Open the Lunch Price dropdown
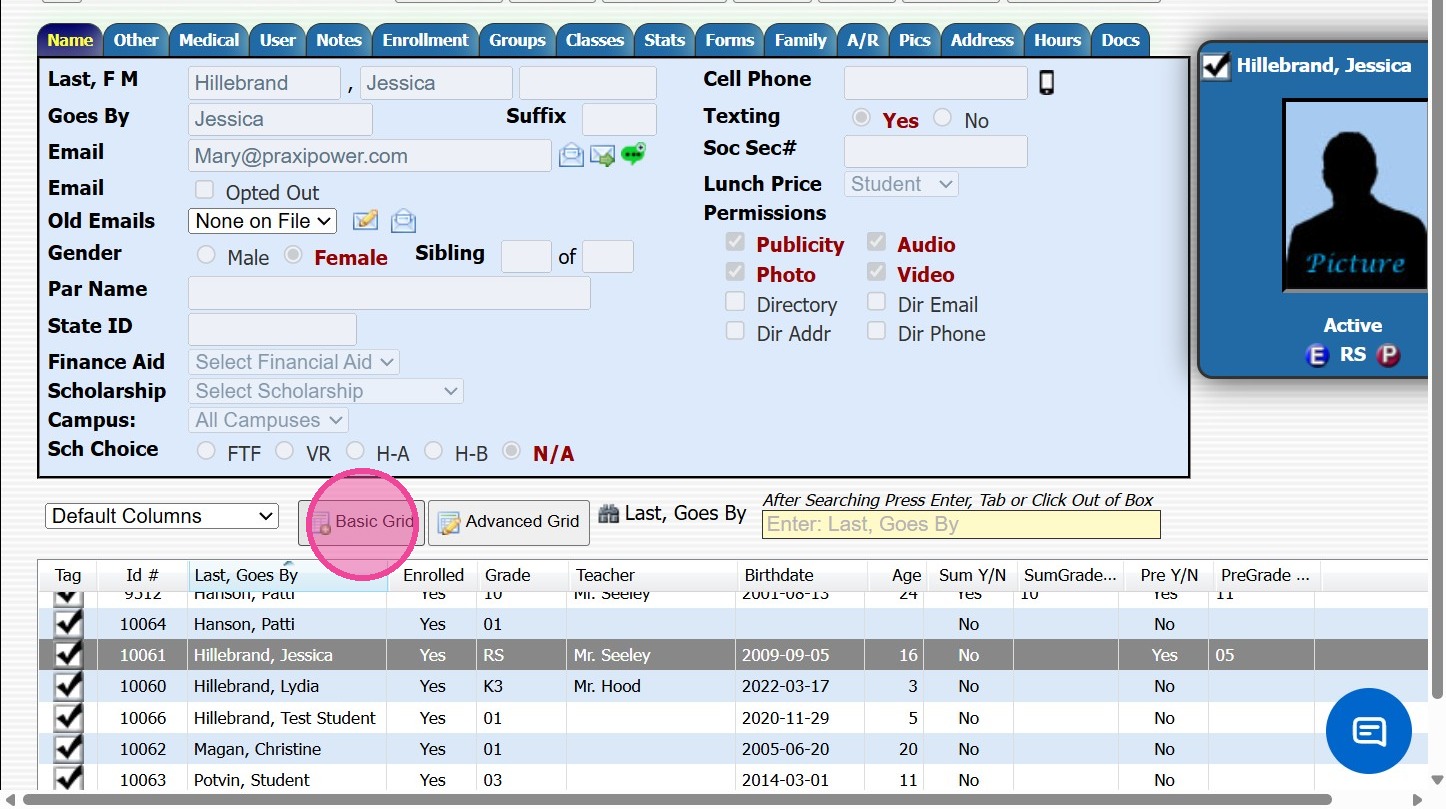The image size is (1446, 809). [x=901, y=184]
